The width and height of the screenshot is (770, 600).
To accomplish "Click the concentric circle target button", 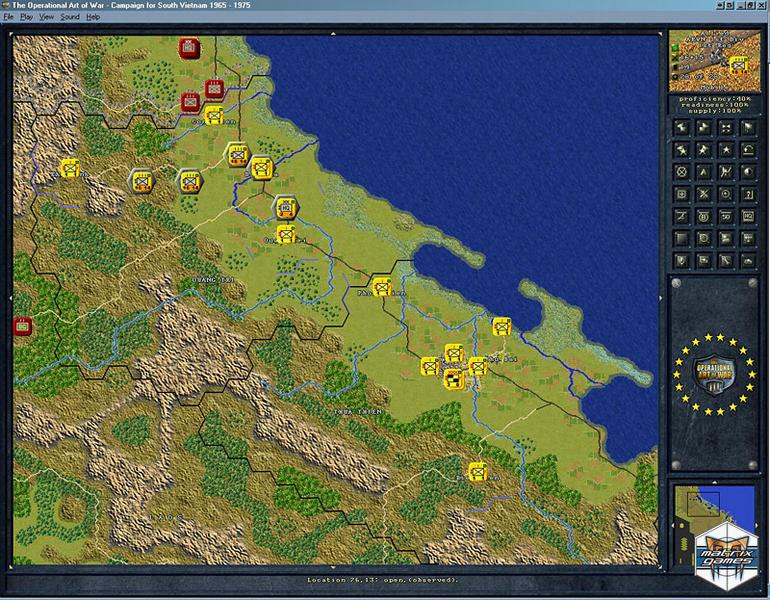I will (x=726, y=194).
